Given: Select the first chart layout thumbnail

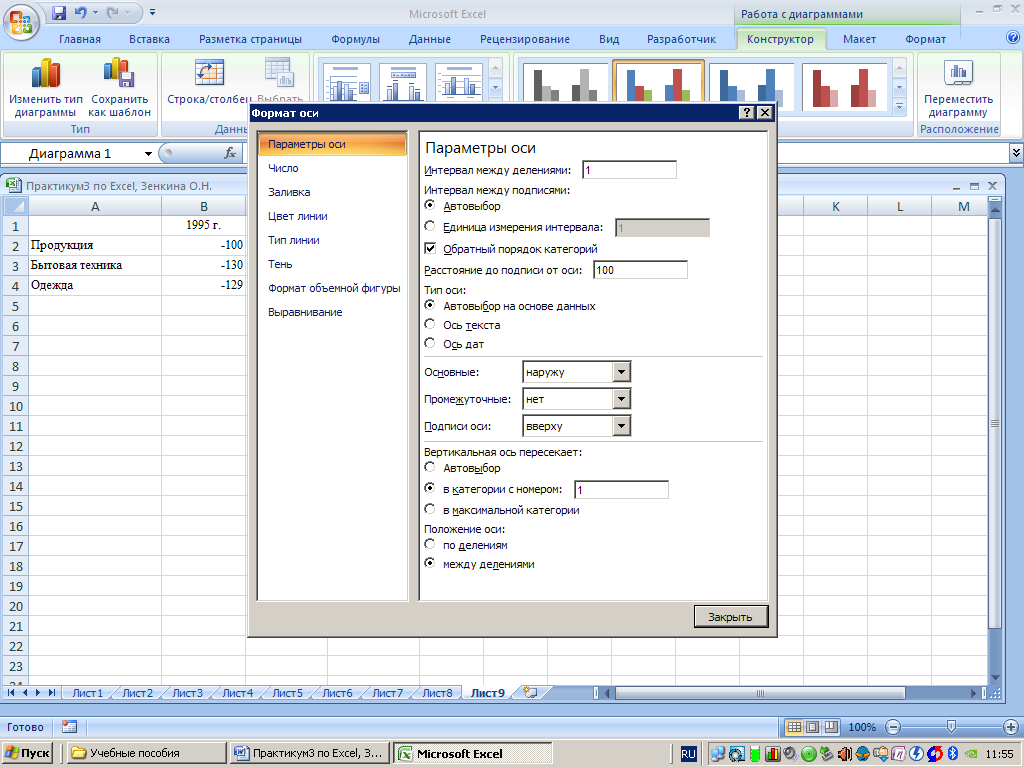Looking at the screenshot, I should point(347,82).
